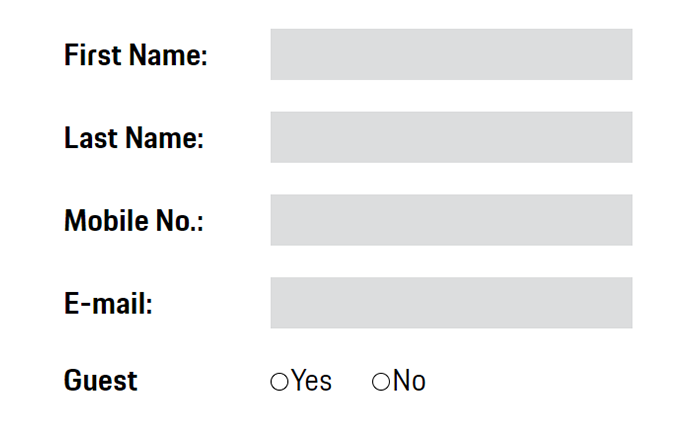700x435 pixels.
Task: Click the "No" option text
Action: coord(409,381)
